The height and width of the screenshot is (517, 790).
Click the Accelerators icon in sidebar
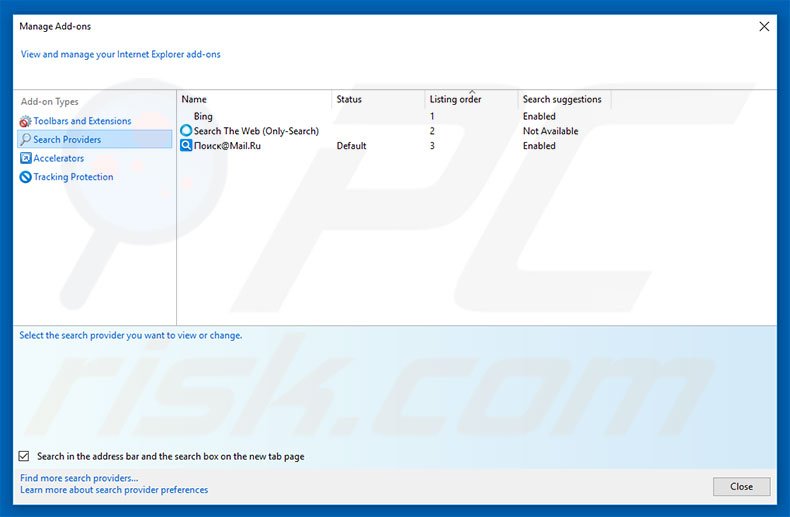(25, 158)
